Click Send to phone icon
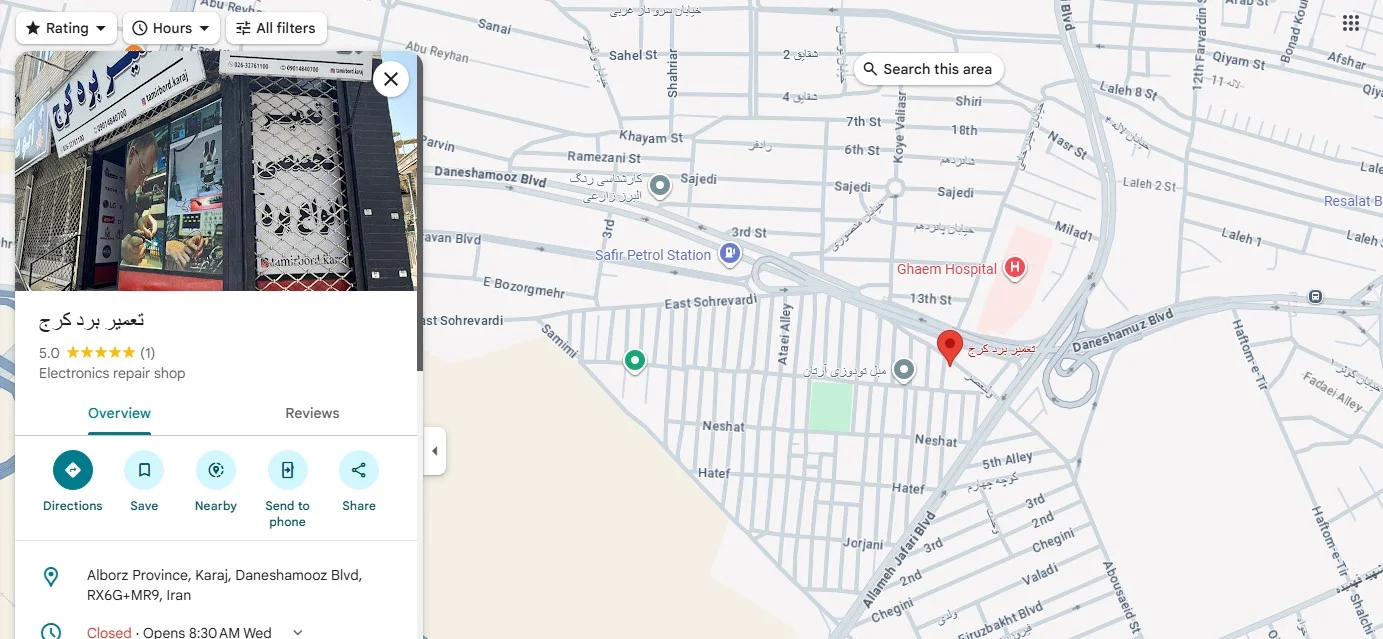Viewport: 1383px width, 639px height. pos(287,470)
